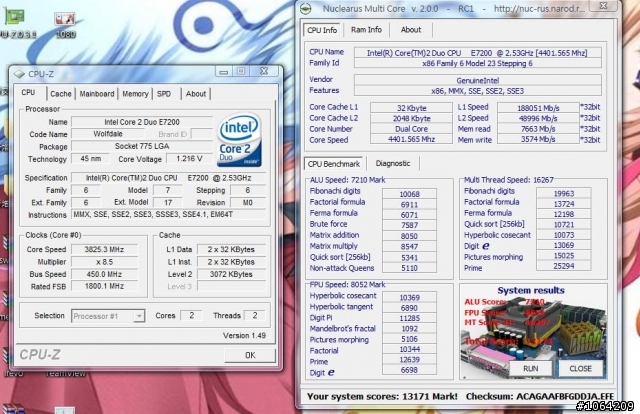The width and height of the screenshot is (640, 414).
Task: Click the Nuclearus title bar icon
Action: tap(306, 8)
